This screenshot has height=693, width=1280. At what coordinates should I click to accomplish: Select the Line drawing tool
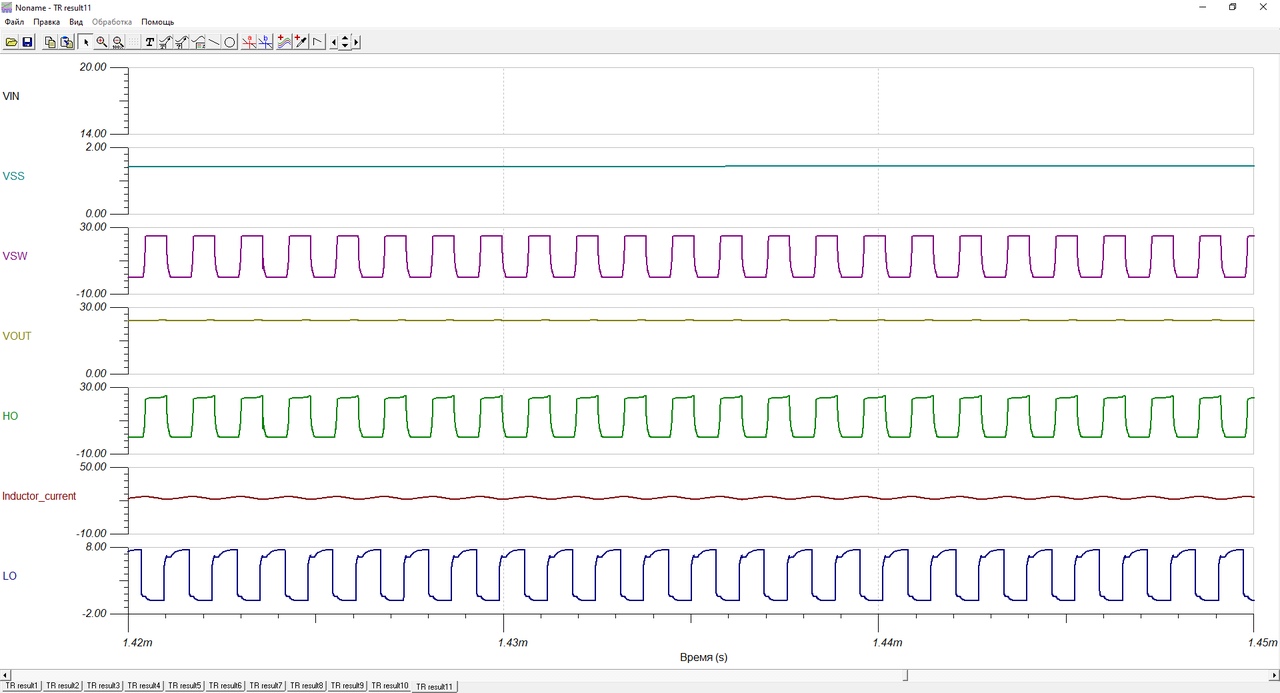click(214, 42)
